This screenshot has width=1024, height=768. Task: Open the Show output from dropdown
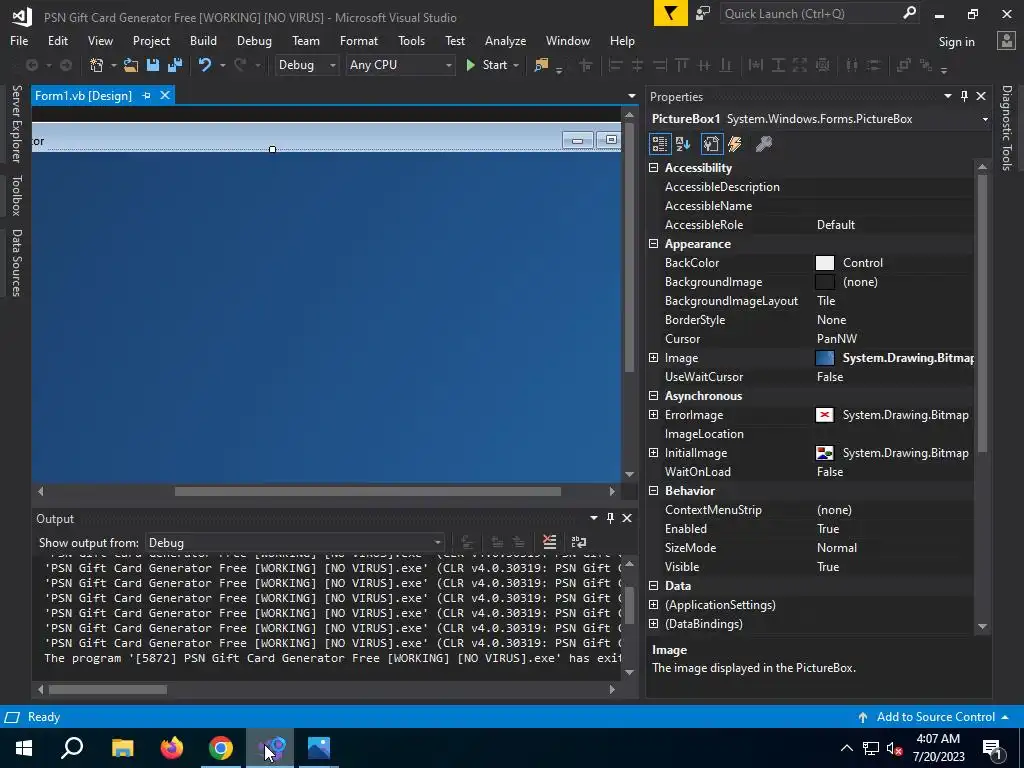coord(295,543)
